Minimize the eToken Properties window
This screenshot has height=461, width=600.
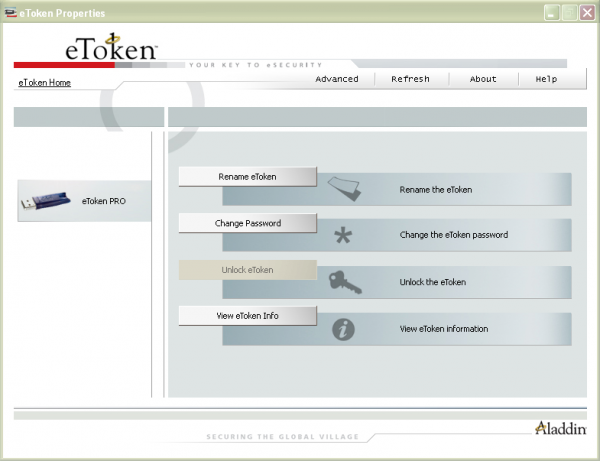551,13
